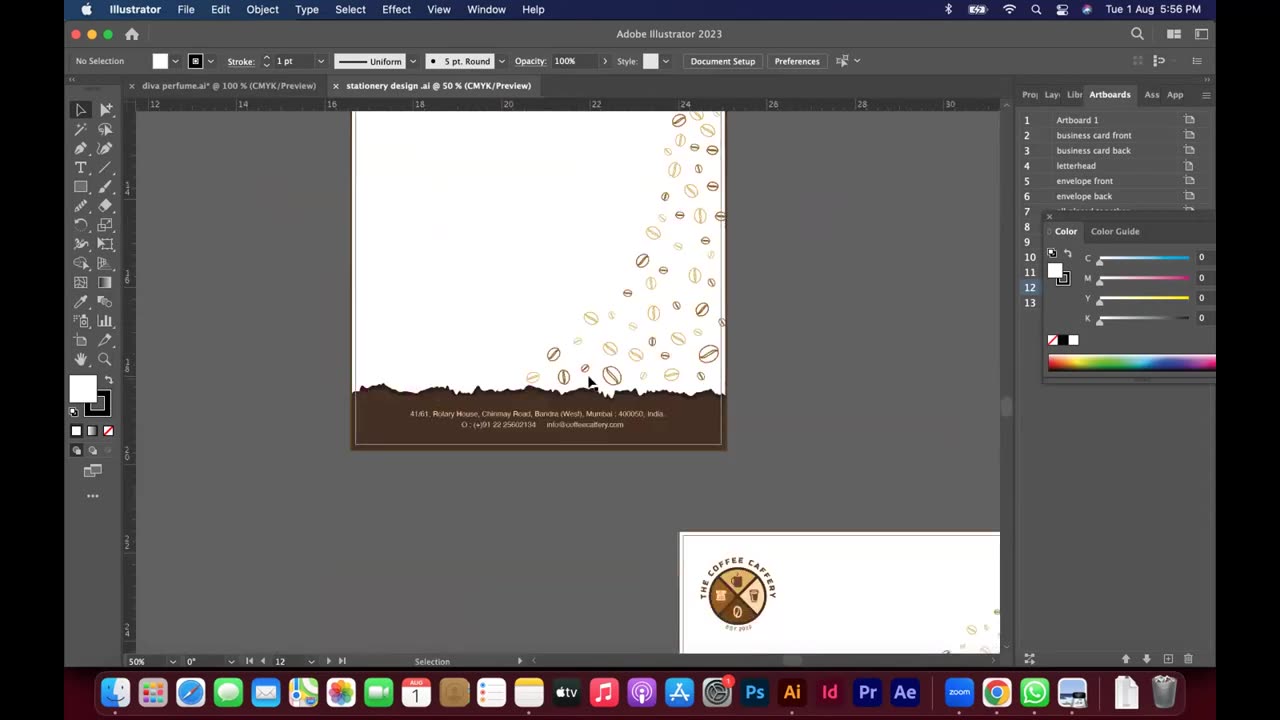Open the stroke color dropdown in control bar
Screen dimensions: 1280x720
pyautogui.click(x=210, y=61)
